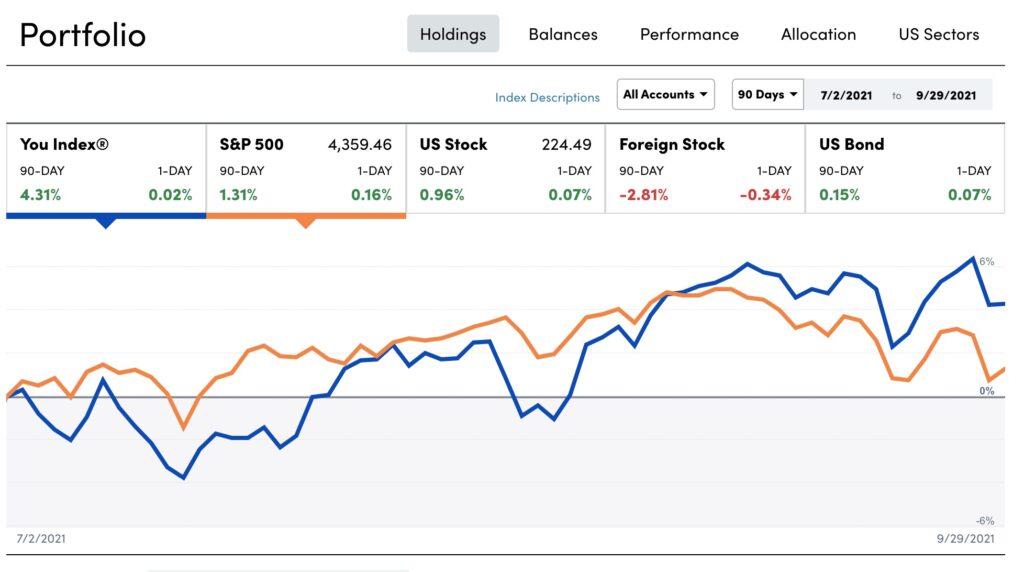The height and width of the screenshot is (572, 1024).
Task: Click the S&P 500 1-day 0.16% value
Action: pos(371,195)
